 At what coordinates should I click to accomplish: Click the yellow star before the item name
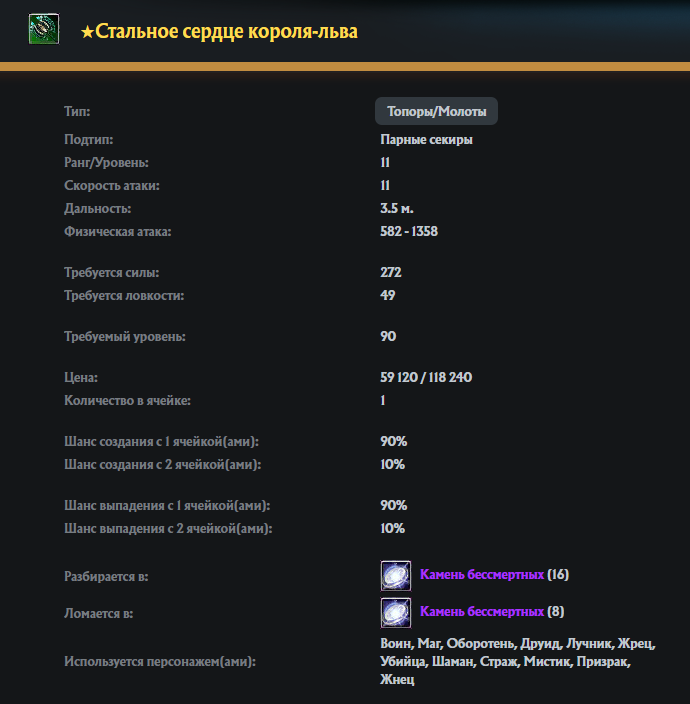87,32
